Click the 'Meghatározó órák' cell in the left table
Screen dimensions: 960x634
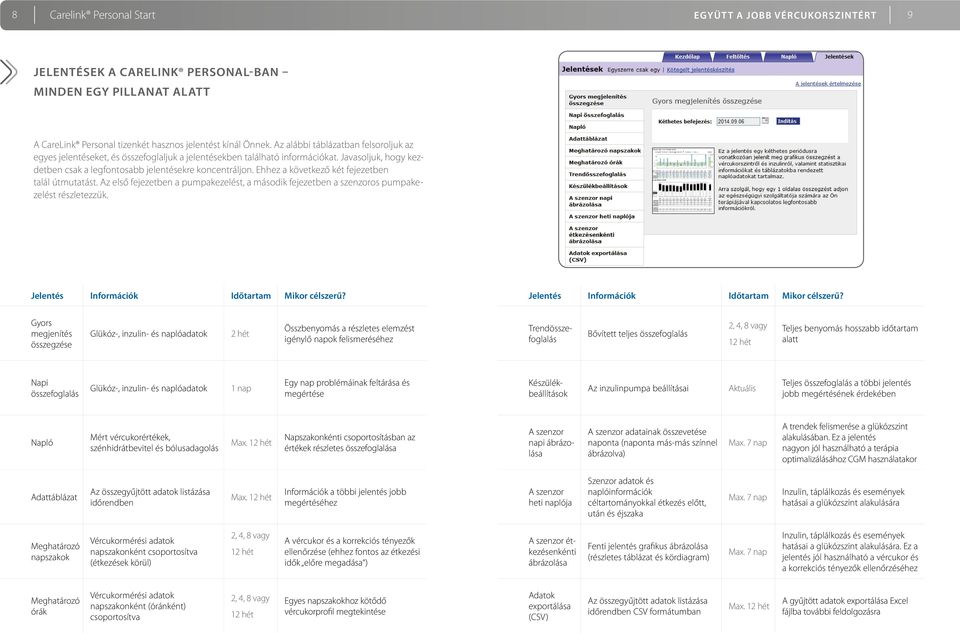55,606
